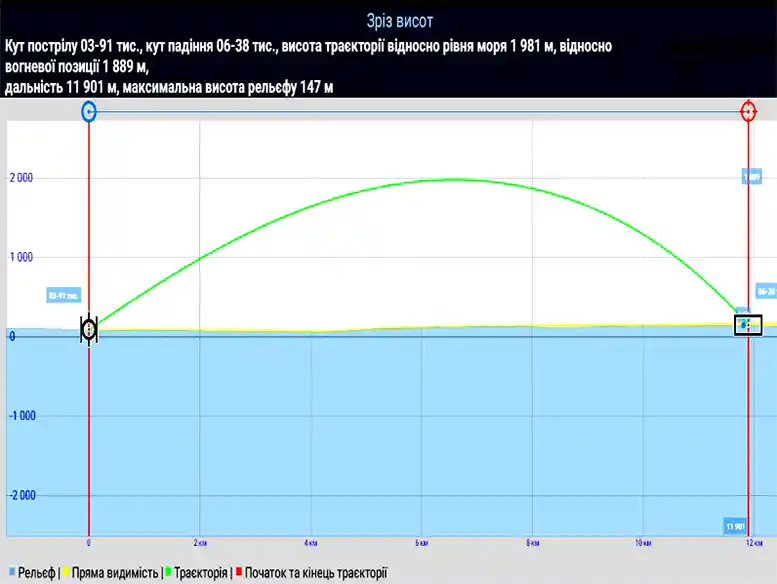Viewport: 777px width, 584px height.
Task: Click the 11 901 range label at bottom
Action: [735, 526]
